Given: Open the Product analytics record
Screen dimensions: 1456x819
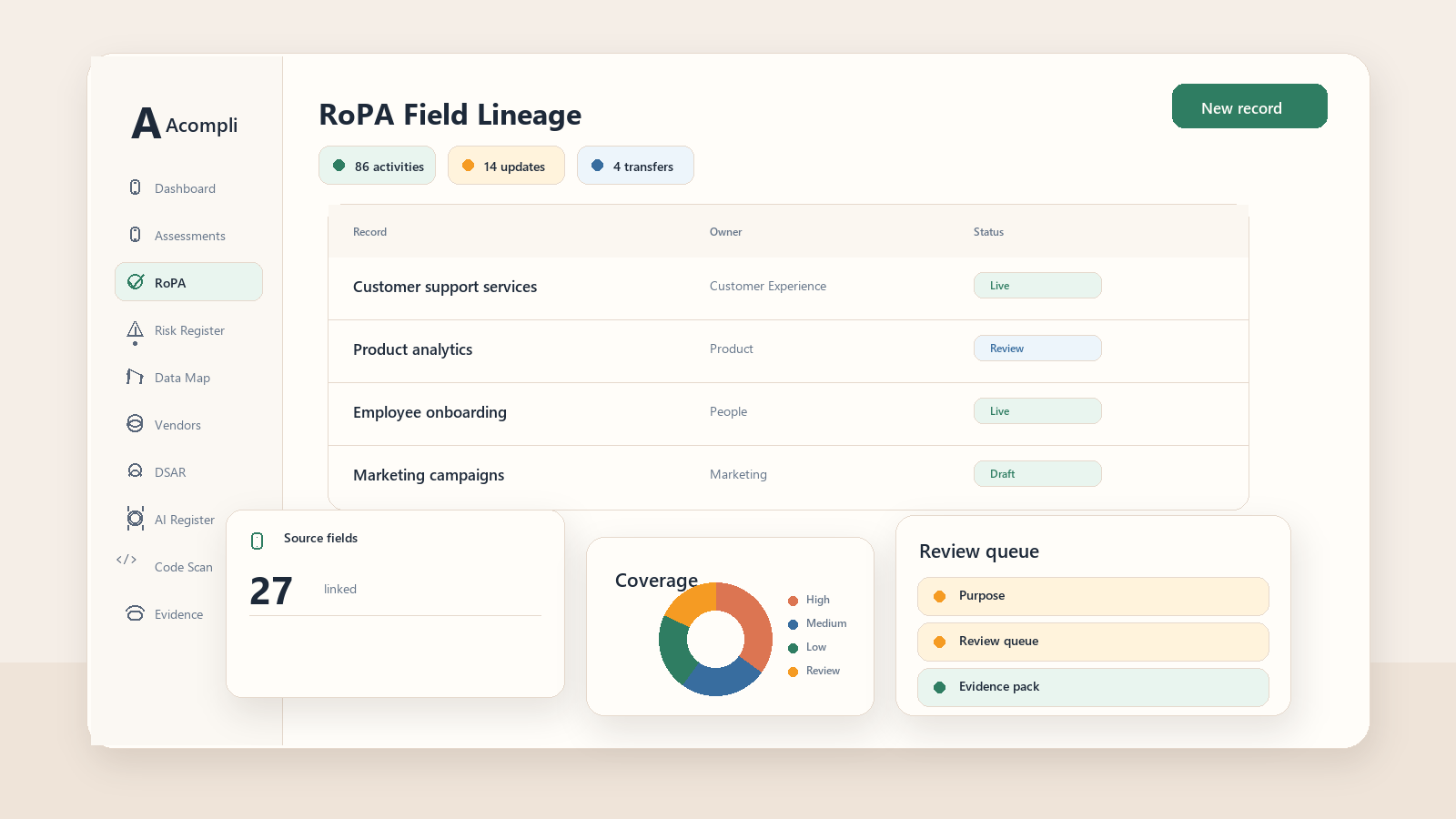Looking at the screenshot, I should 412,349.
